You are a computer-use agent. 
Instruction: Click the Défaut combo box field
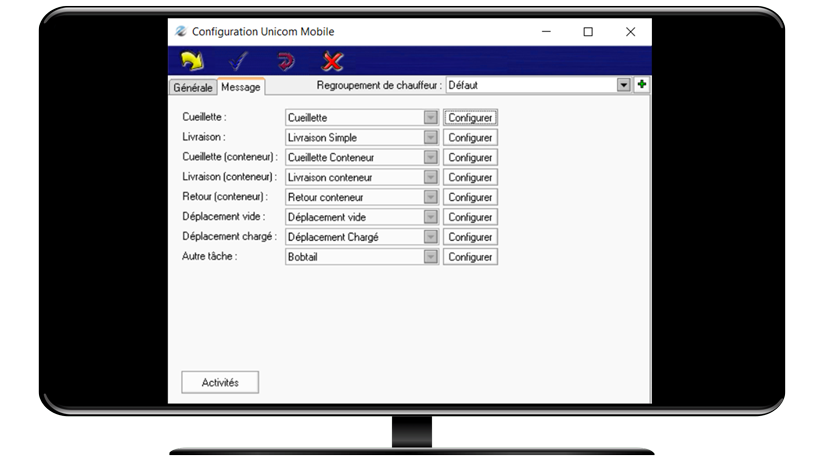point(538,85)
